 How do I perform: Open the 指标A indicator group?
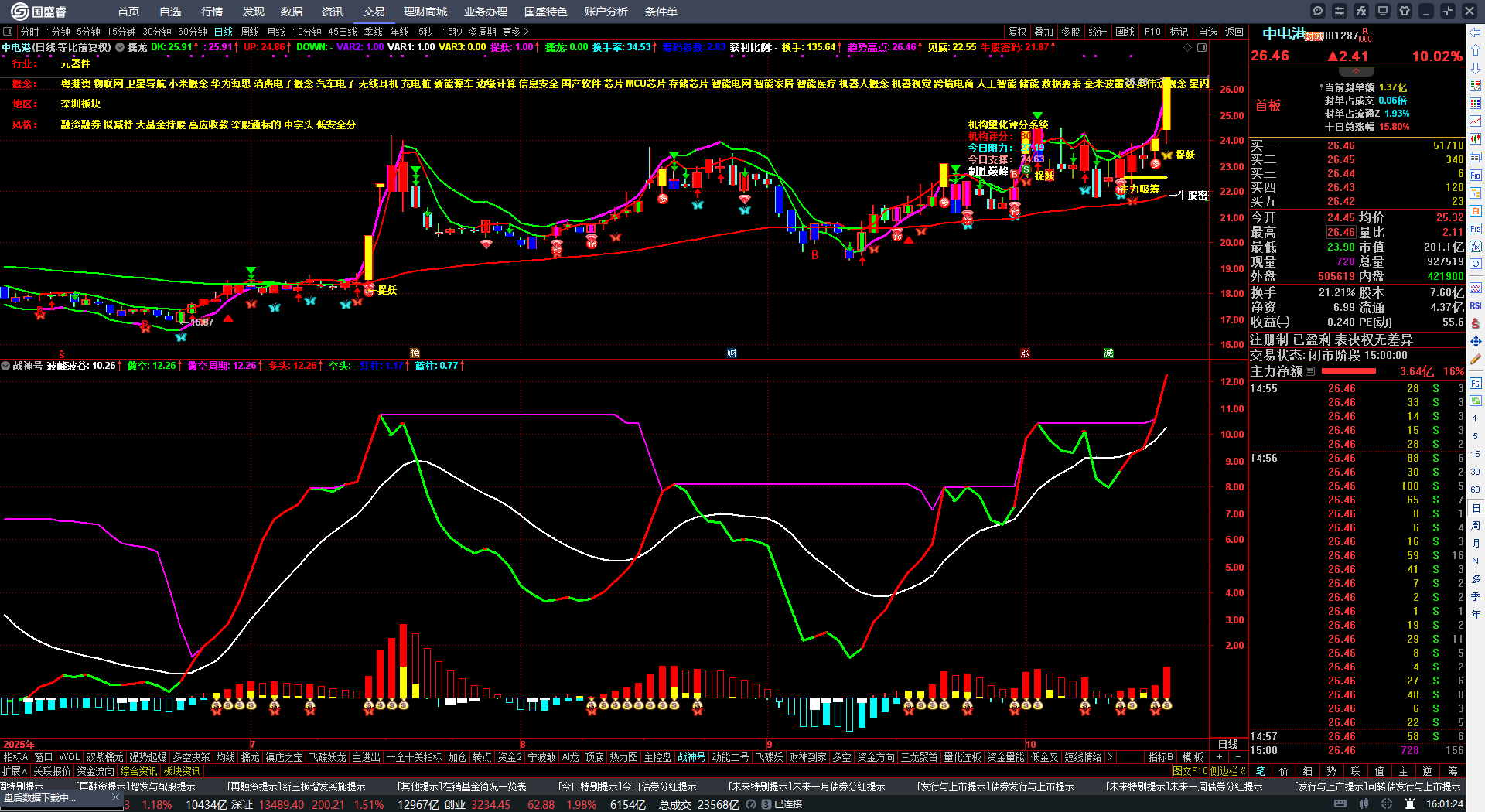tap(15, 758)
